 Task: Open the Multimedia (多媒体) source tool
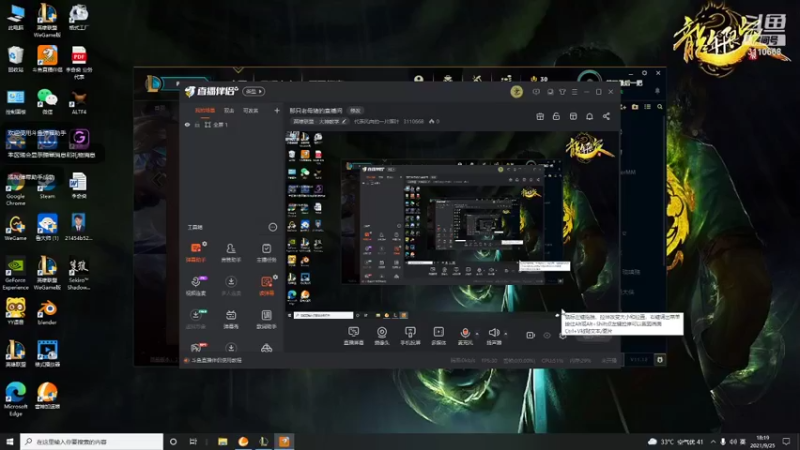point(438,336)
